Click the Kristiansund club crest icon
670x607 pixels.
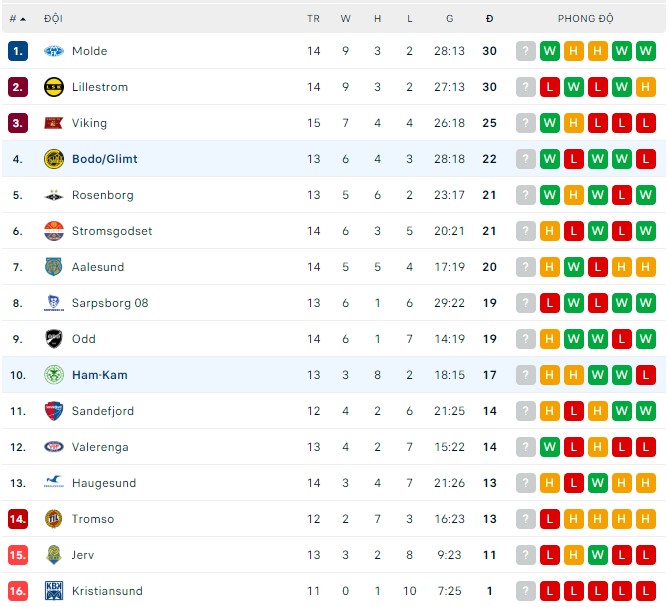pos(54,591)
